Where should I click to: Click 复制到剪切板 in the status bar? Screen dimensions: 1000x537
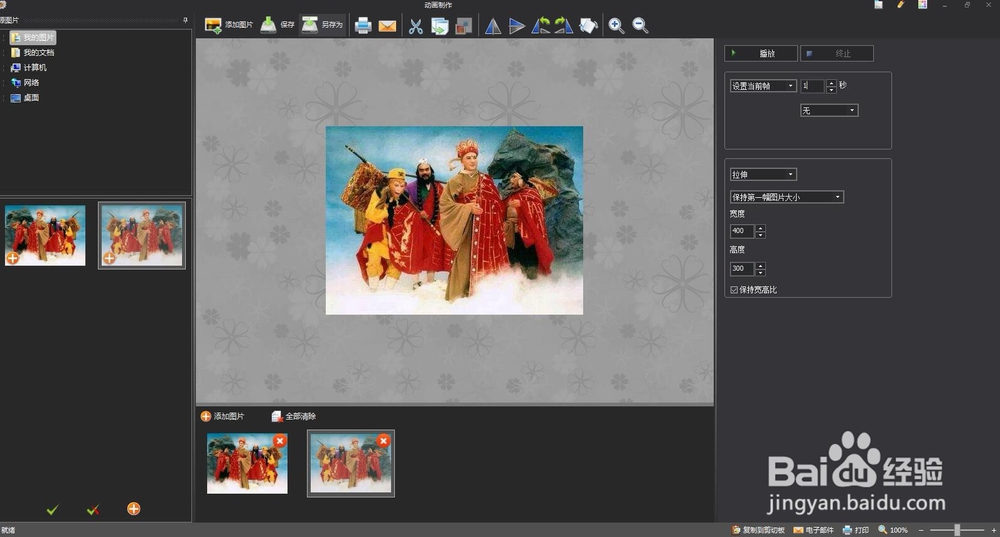click(x=758, y=530)
